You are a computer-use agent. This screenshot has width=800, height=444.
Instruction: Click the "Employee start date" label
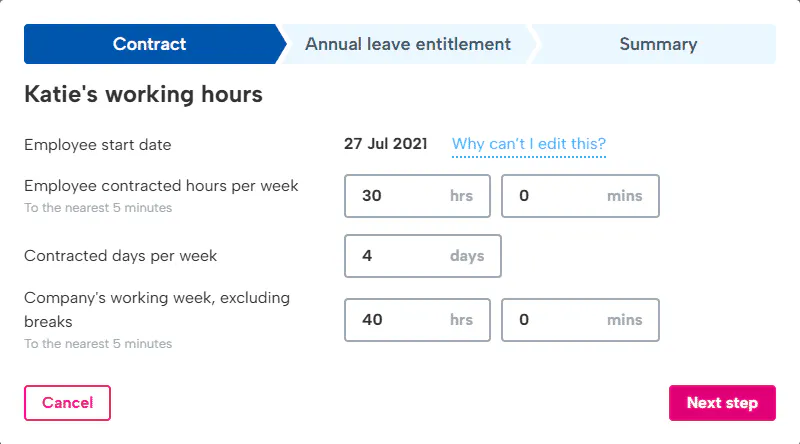98,145
